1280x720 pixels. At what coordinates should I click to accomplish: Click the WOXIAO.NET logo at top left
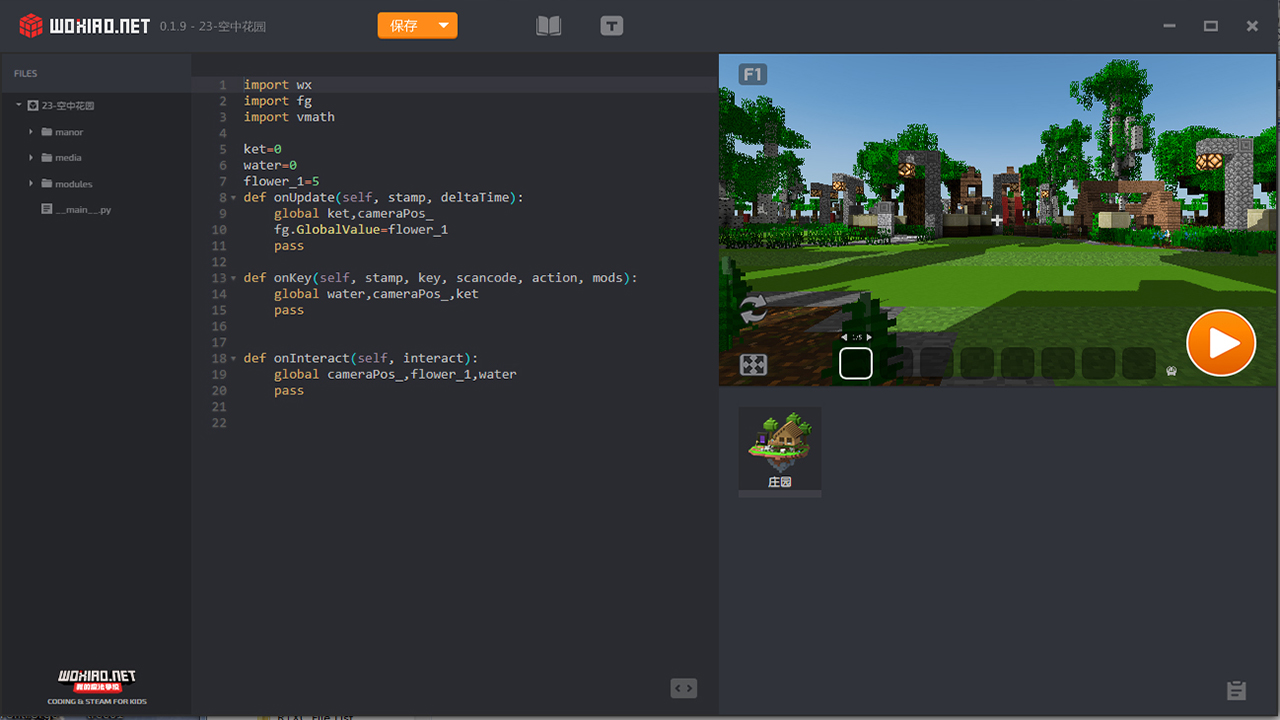(x=86, y=26)
